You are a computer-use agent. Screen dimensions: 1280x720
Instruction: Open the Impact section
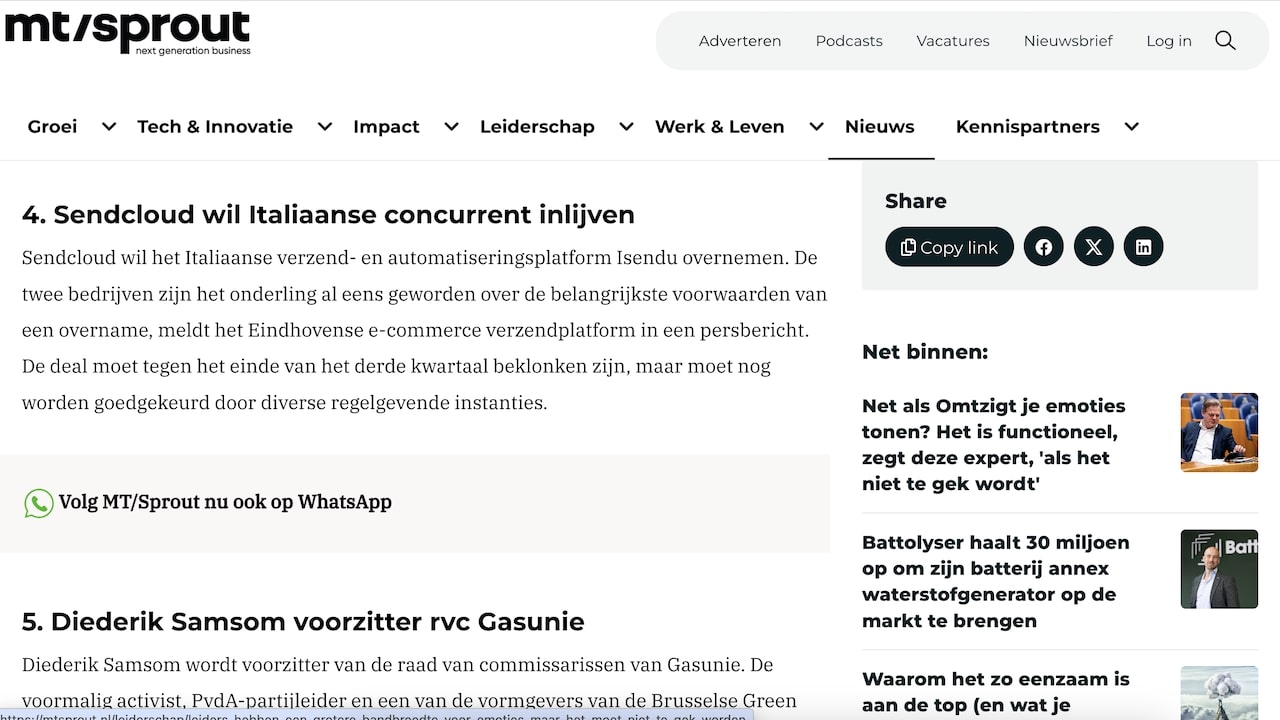(386, 127)
